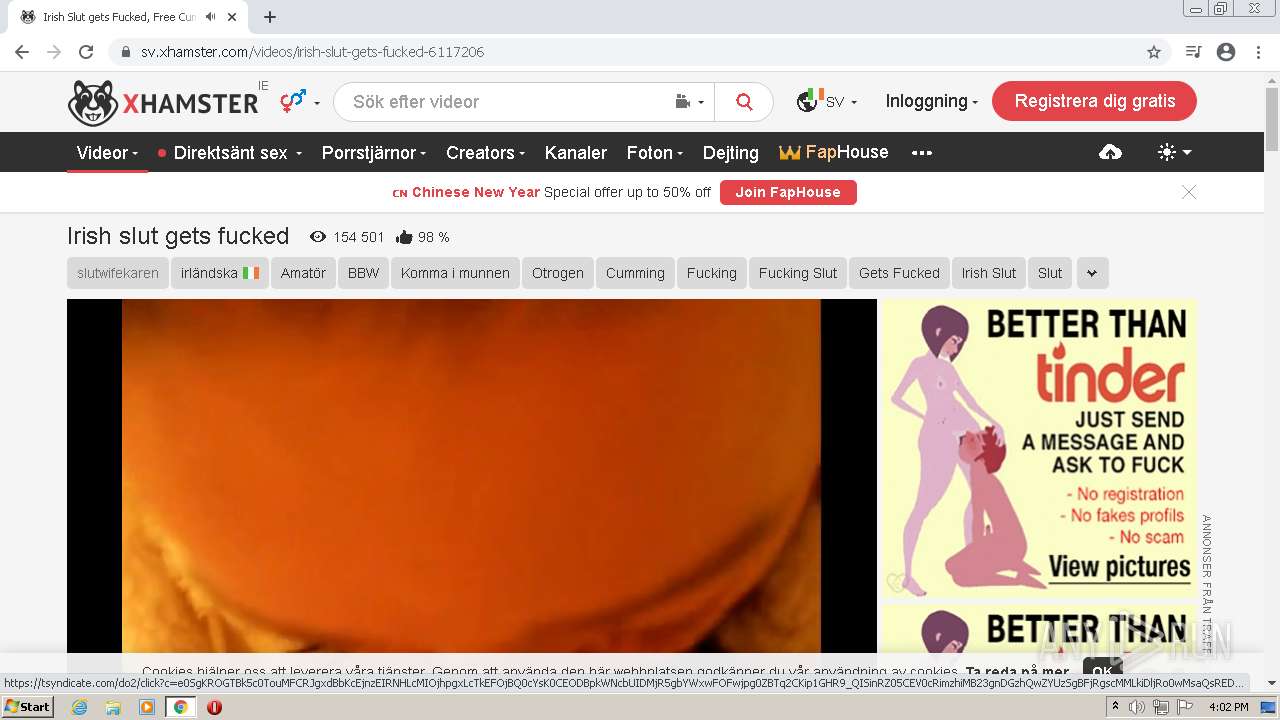Mute the tab using its speaker icon

pyautogui.click(x=210, y=17)
